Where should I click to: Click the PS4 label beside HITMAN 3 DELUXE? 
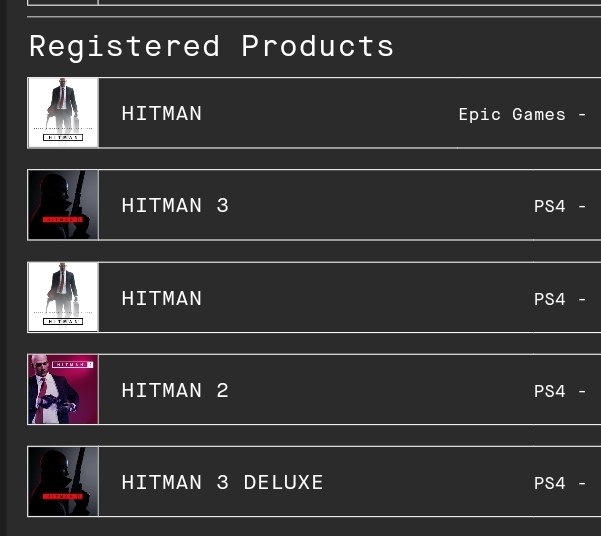click(x=550, y=483)
